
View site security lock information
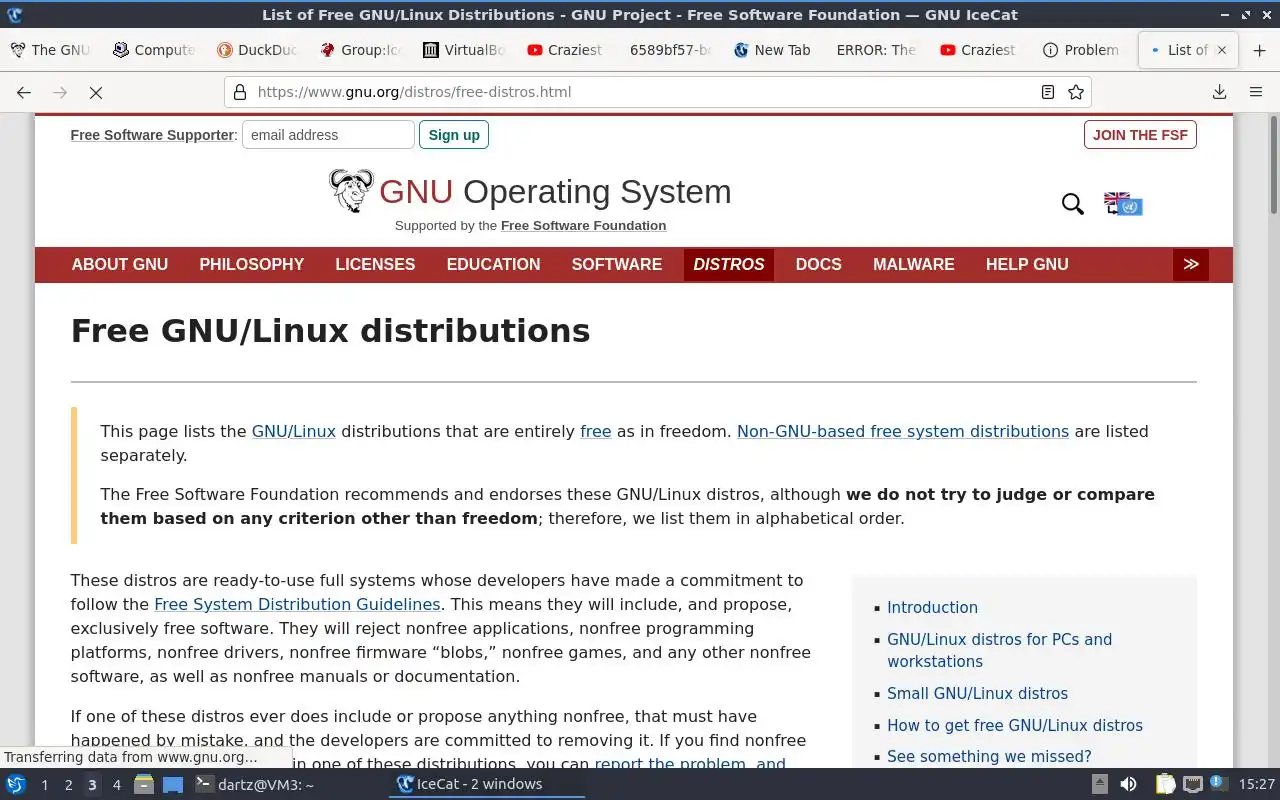(240, 92)
